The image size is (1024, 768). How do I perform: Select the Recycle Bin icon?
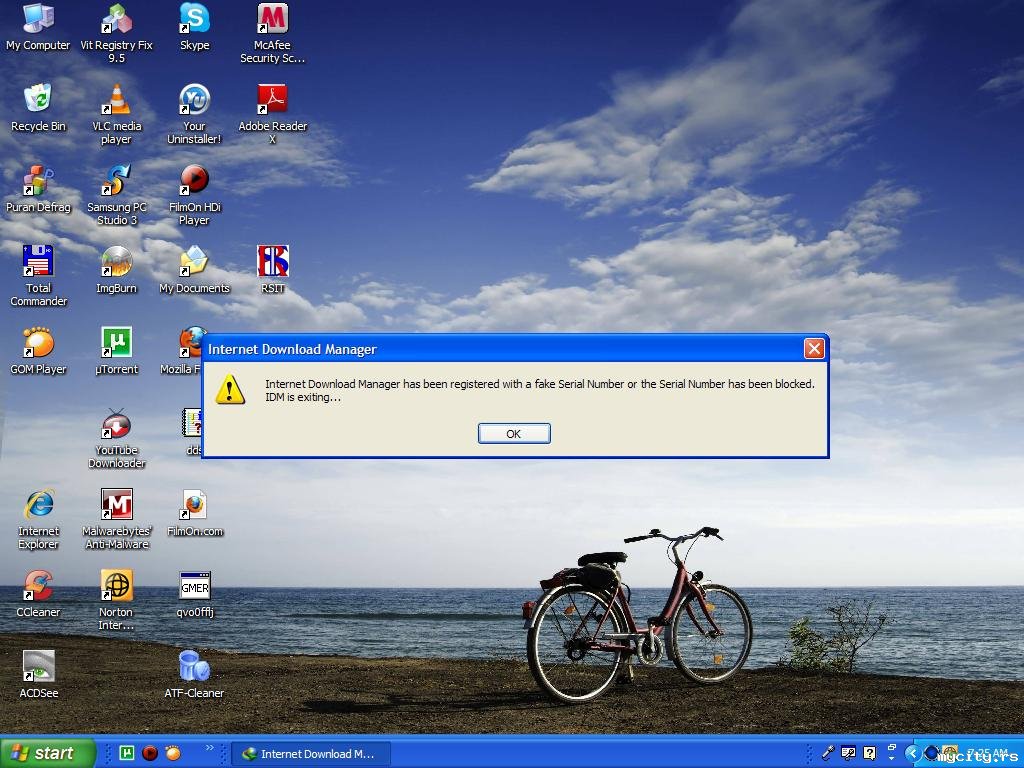38,108
